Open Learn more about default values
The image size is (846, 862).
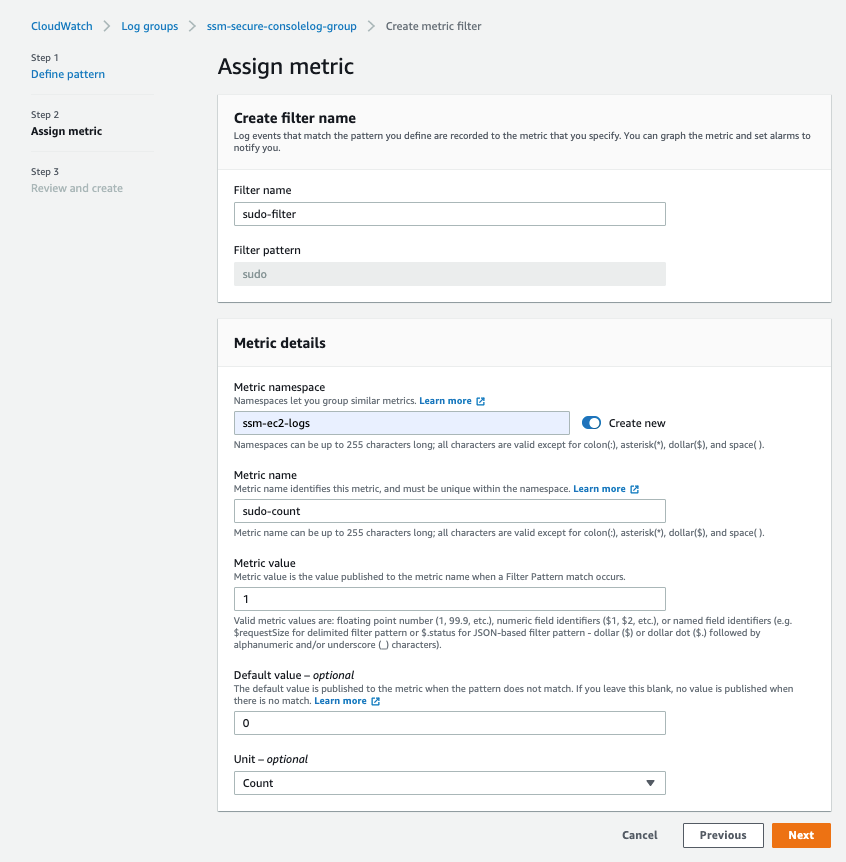coord(340,700)
